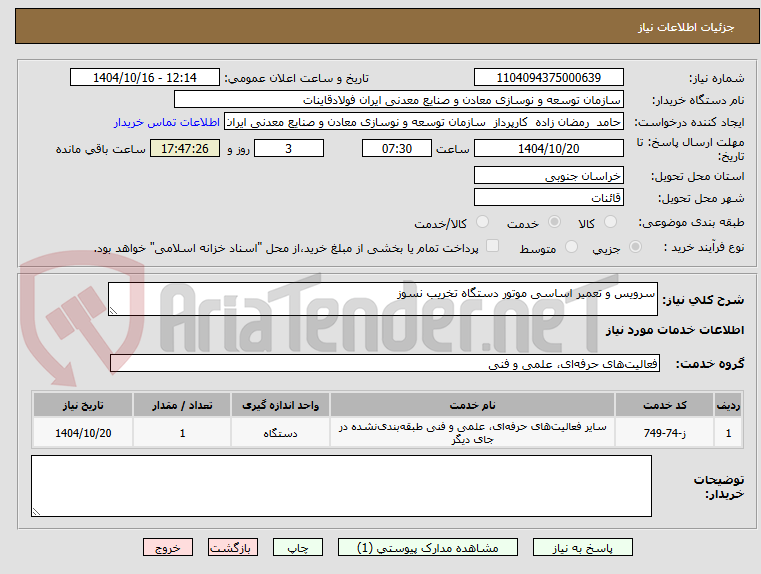Click the remaining time field 17:47:26
Viewport: 761px width, 574px height.
pos(184,148)
